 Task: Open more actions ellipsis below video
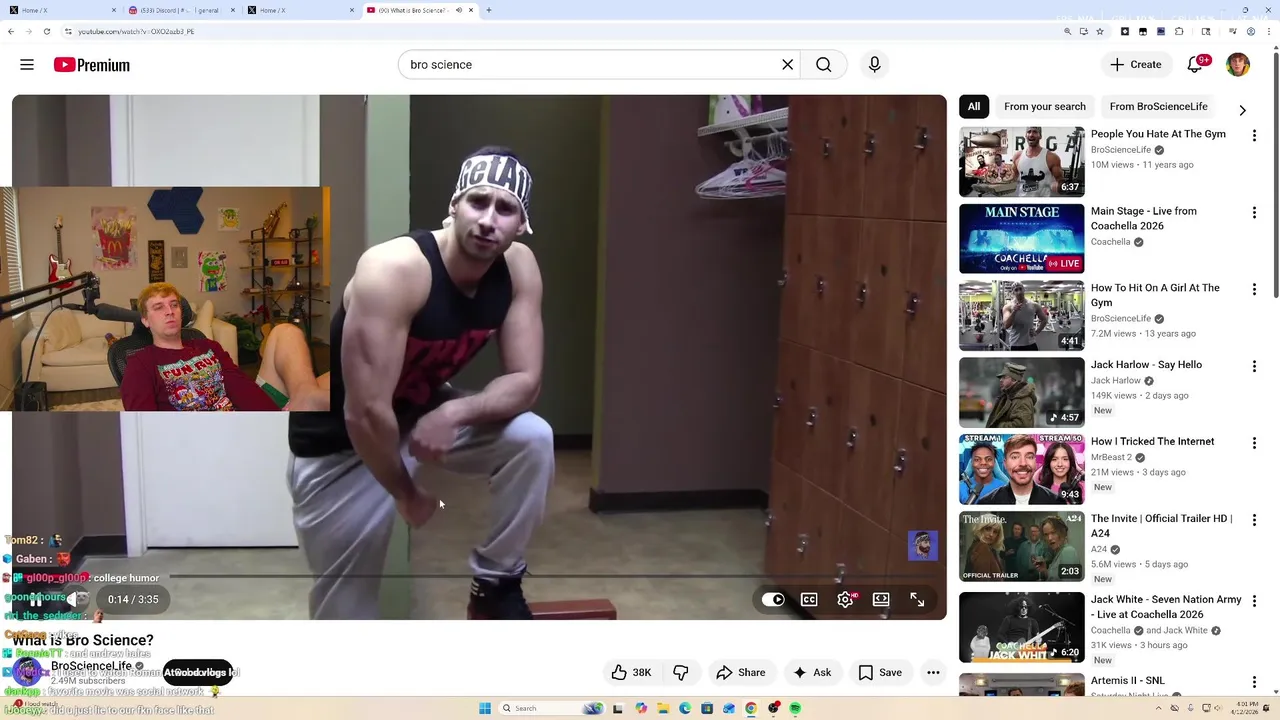[933, 673]
